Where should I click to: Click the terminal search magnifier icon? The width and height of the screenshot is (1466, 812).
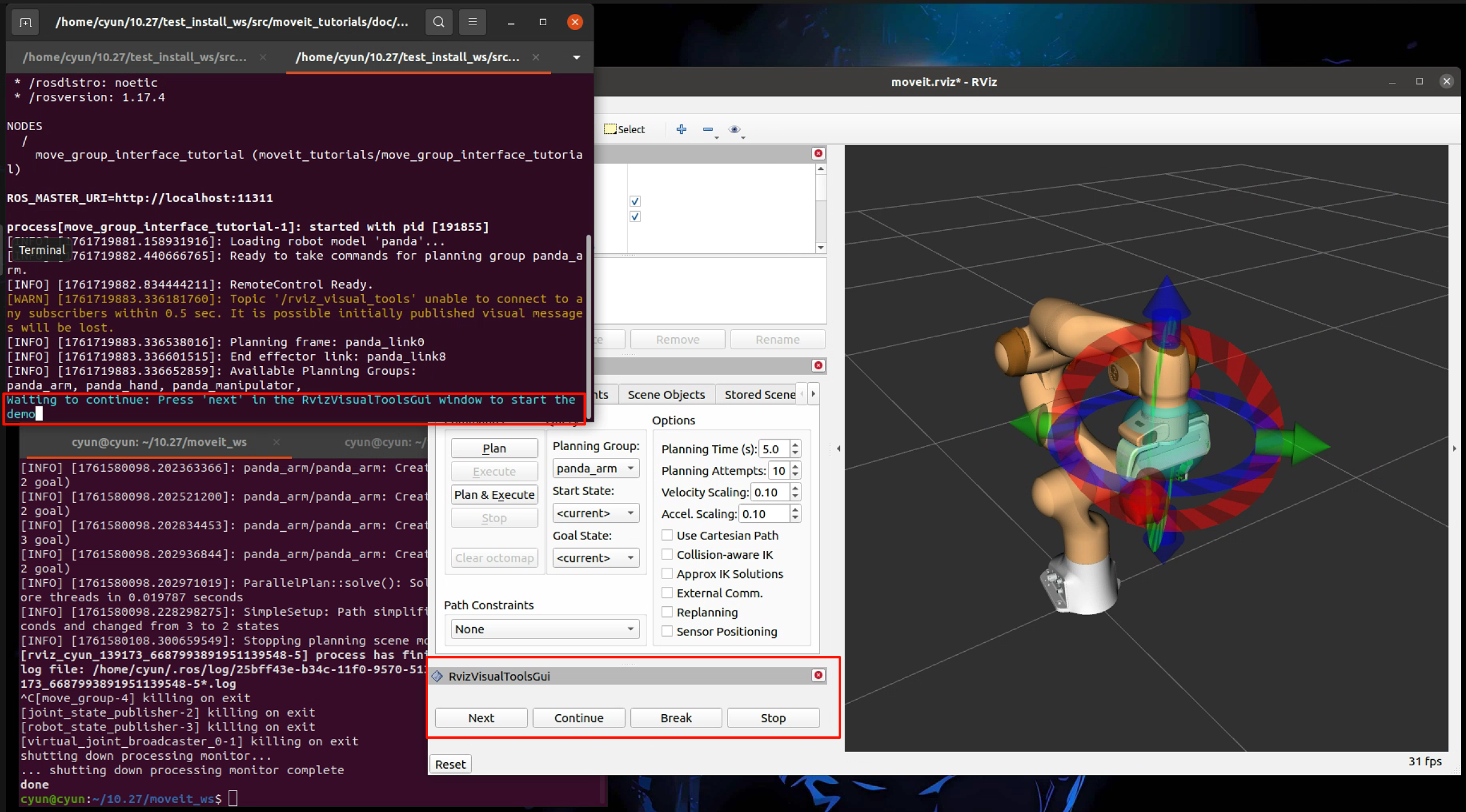439,22
